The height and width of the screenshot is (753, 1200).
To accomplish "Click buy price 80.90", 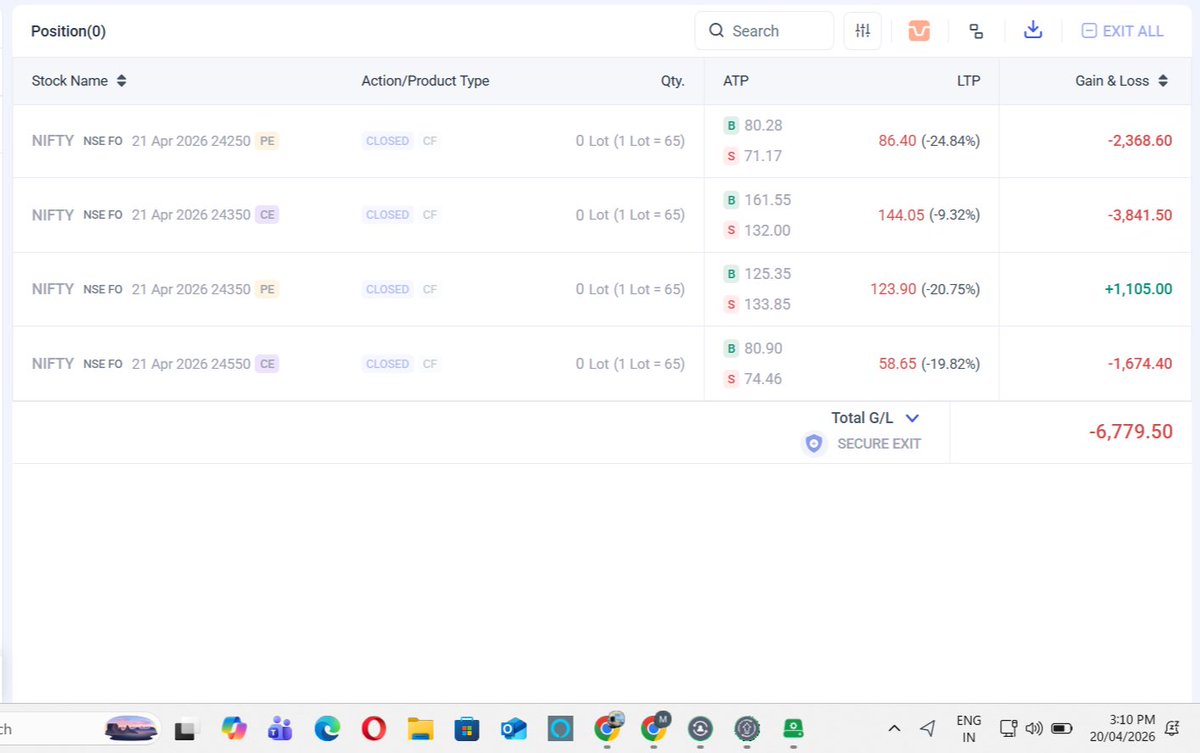I will [763, 348].
